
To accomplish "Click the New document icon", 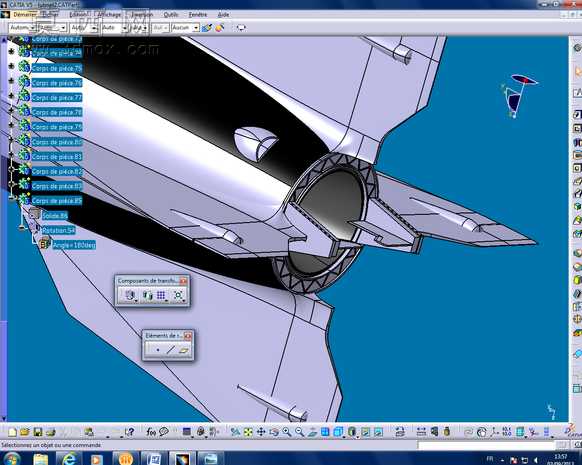I will point(12,432).
